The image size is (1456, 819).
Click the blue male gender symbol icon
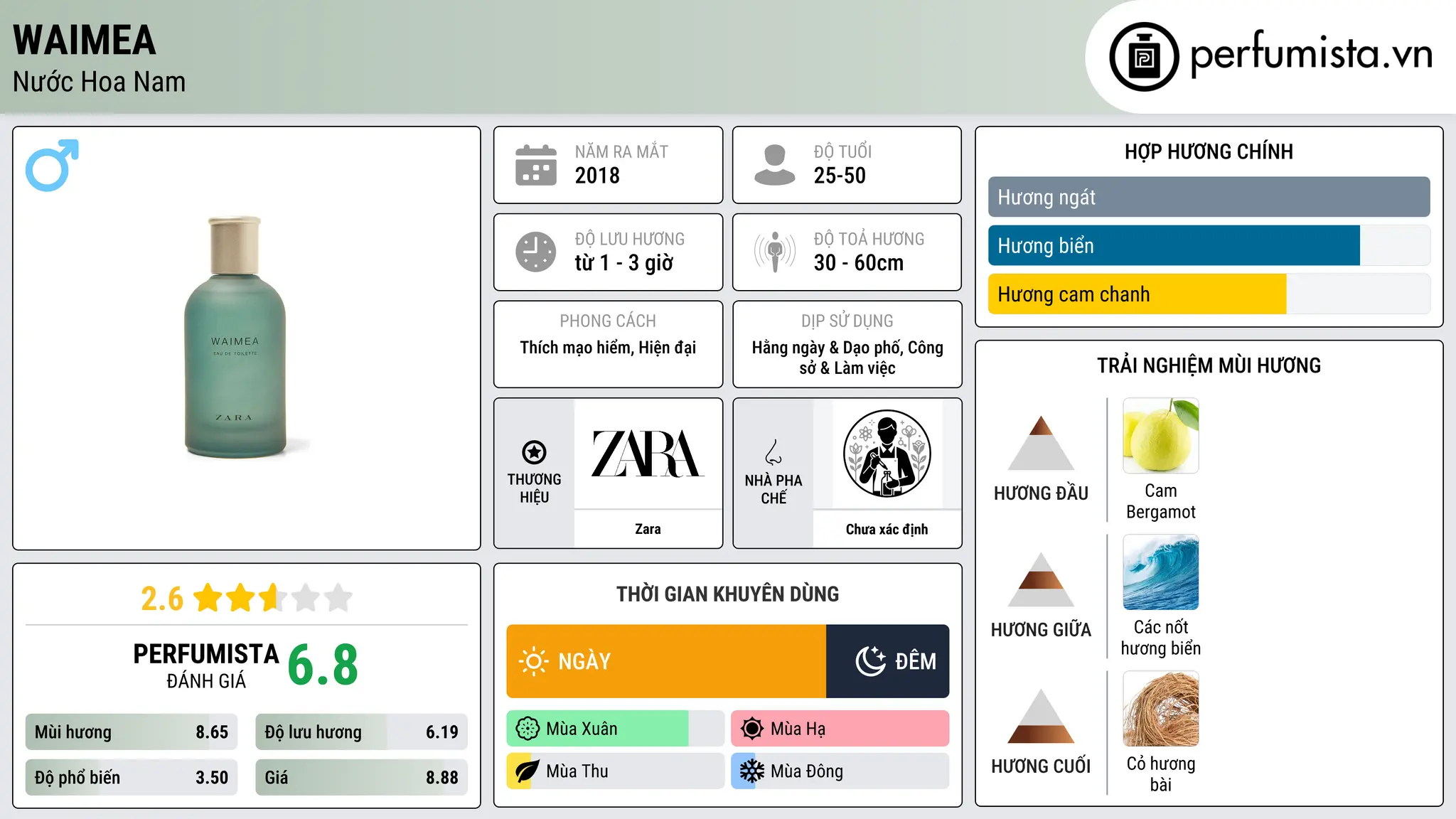pos(52,165)
